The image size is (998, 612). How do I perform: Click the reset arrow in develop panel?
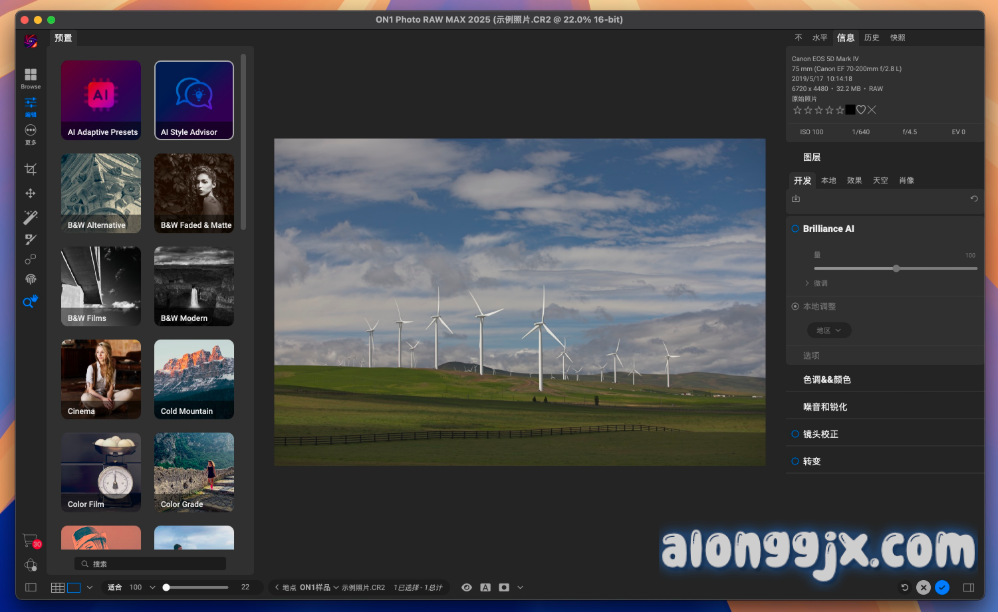[974, 199]
